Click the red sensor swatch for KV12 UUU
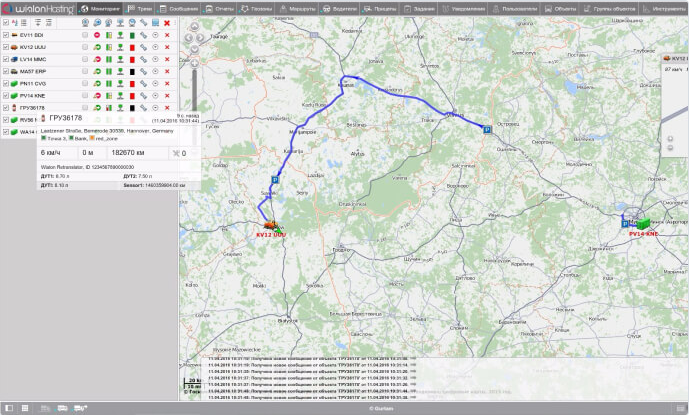The width and height of the screenshot is (690, 415). pyautogui.click(x=132, y=47)
